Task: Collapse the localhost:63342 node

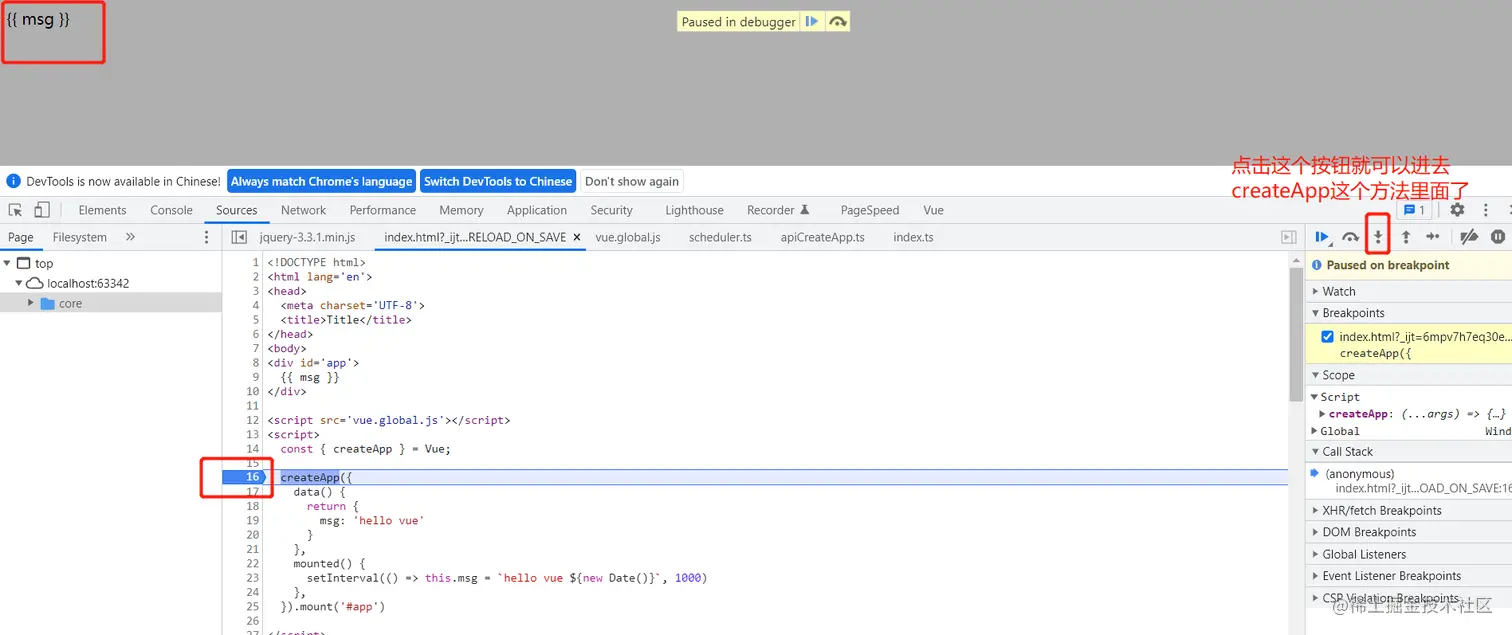Action: [x=19, y=283]
